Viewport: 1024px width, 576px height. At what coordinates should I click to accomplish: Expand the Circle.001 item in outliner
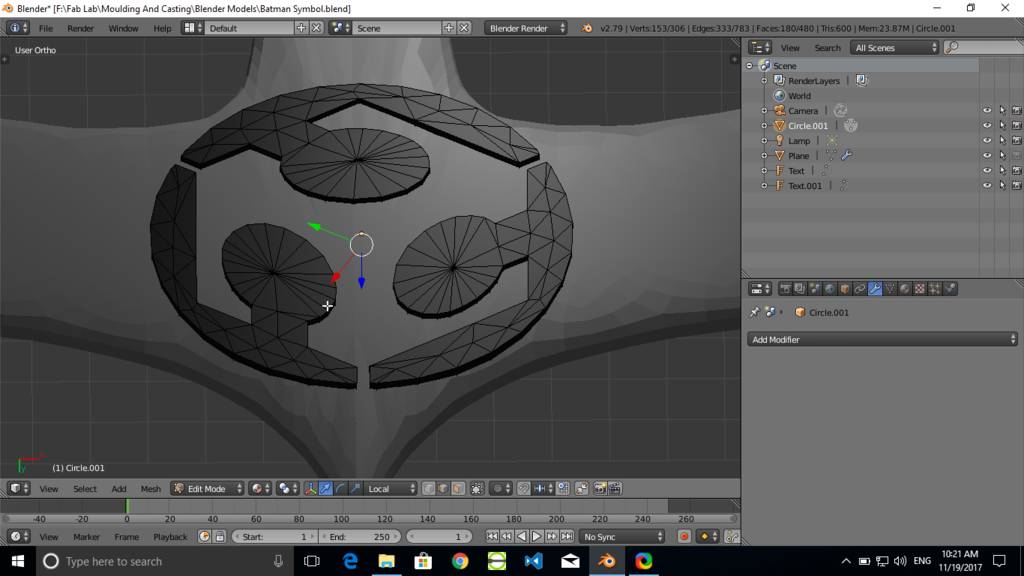pos(765,126)
